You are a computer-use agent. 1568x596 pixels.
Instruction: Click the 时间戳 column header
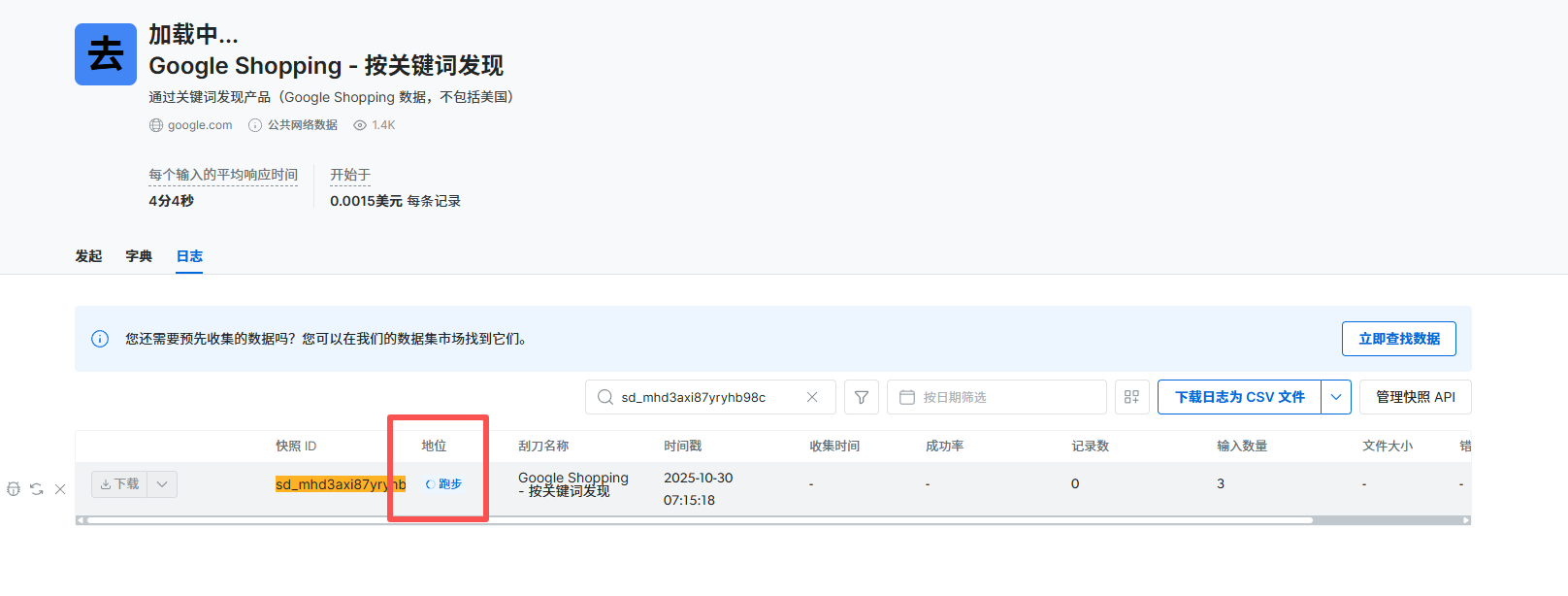683,446
